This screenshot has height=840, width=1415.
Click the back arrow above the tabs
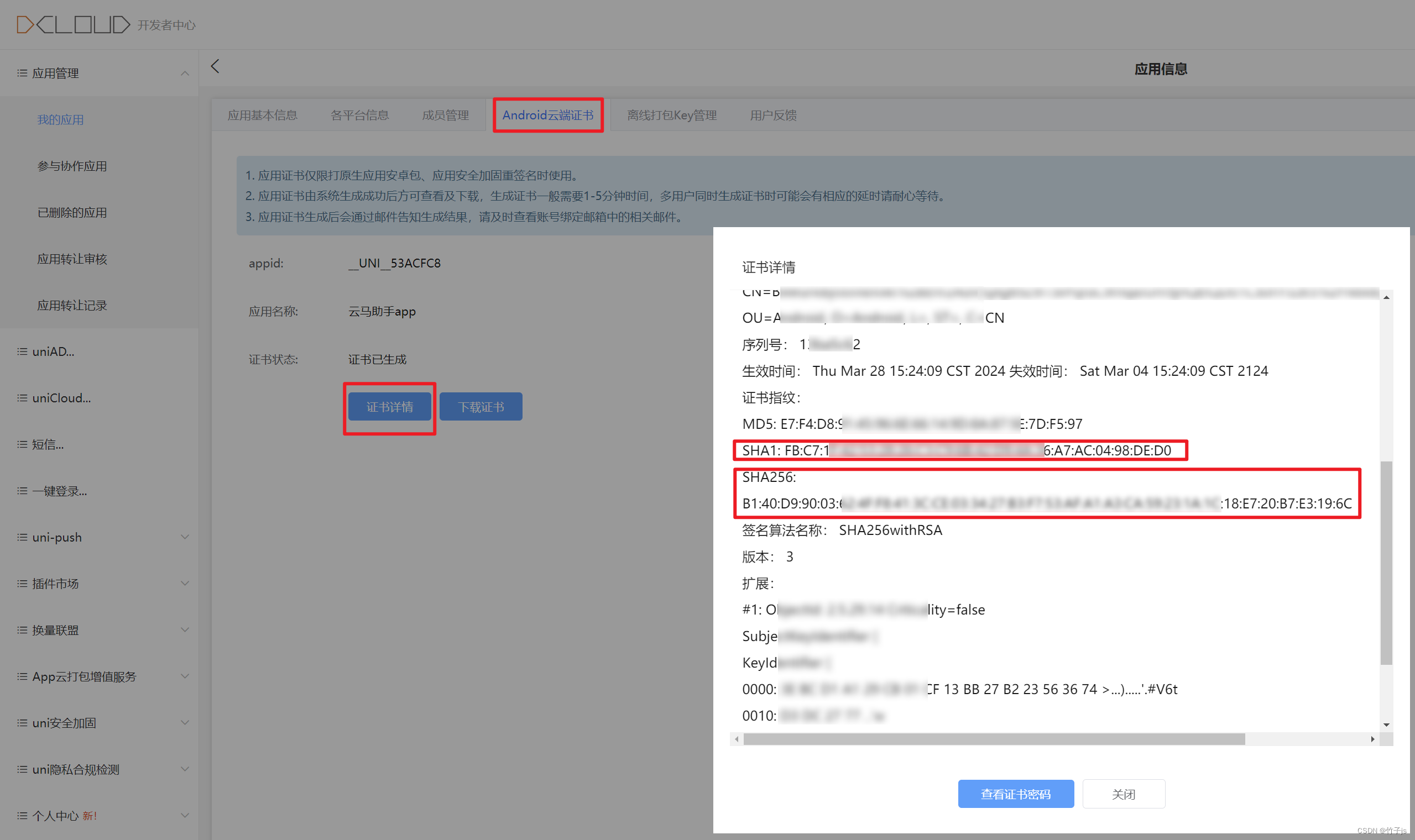215,66
